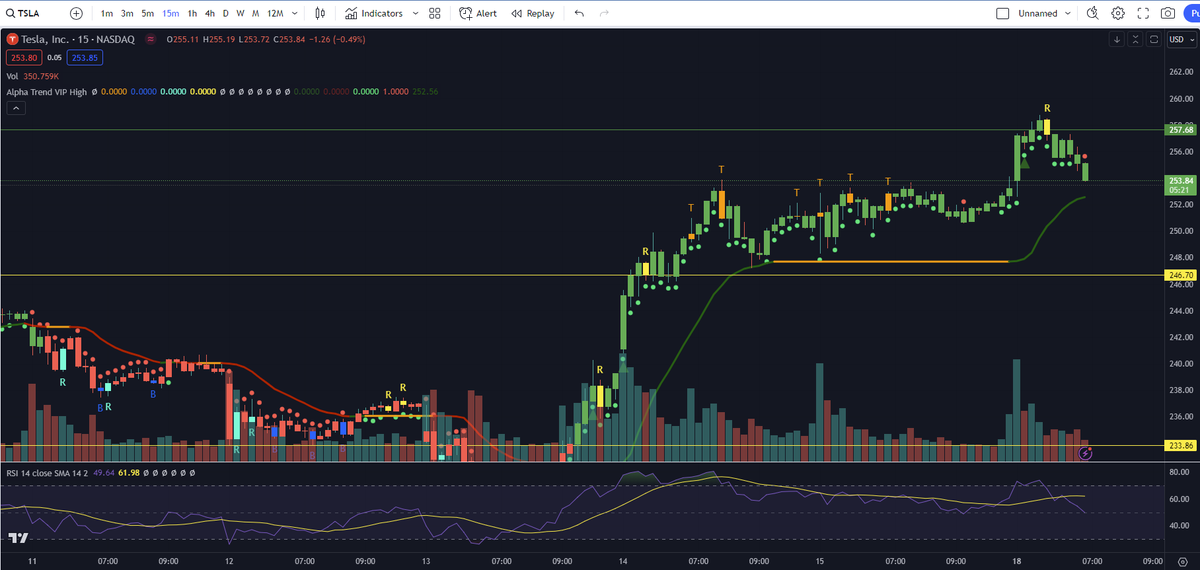
Task: Click the 246.70 yellow price label
Action: tap(1182, 274)
